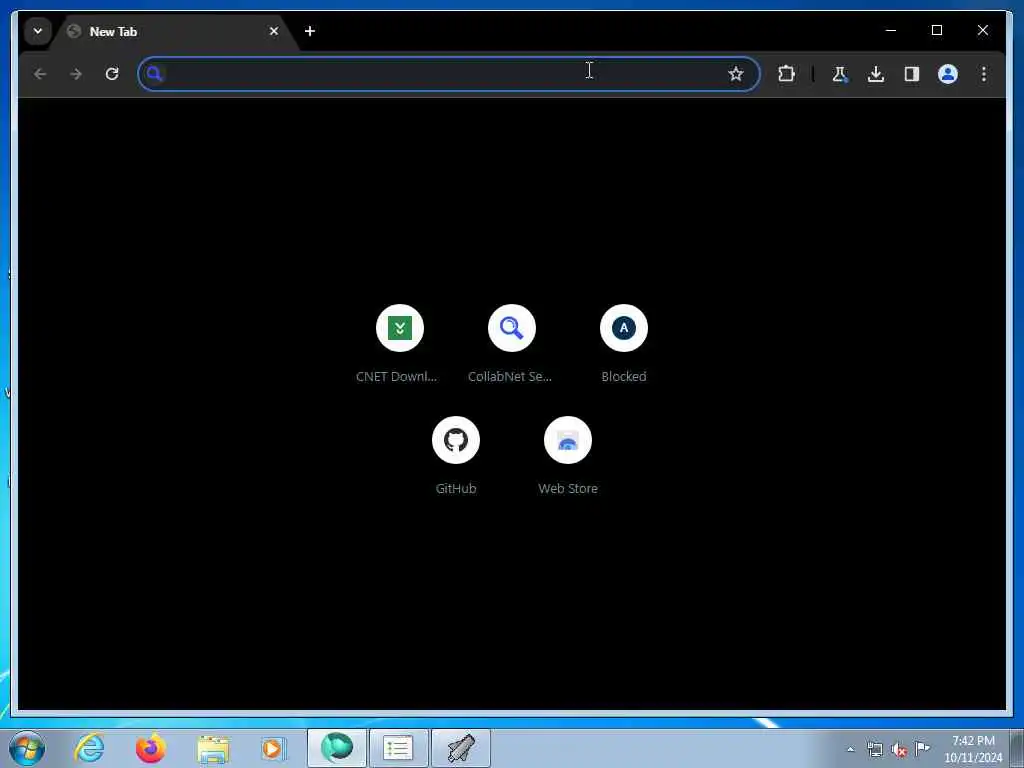This screenshot has width=1024, height=768.
Task: Click the muted volume tray icon
Action: click(899, 750)
